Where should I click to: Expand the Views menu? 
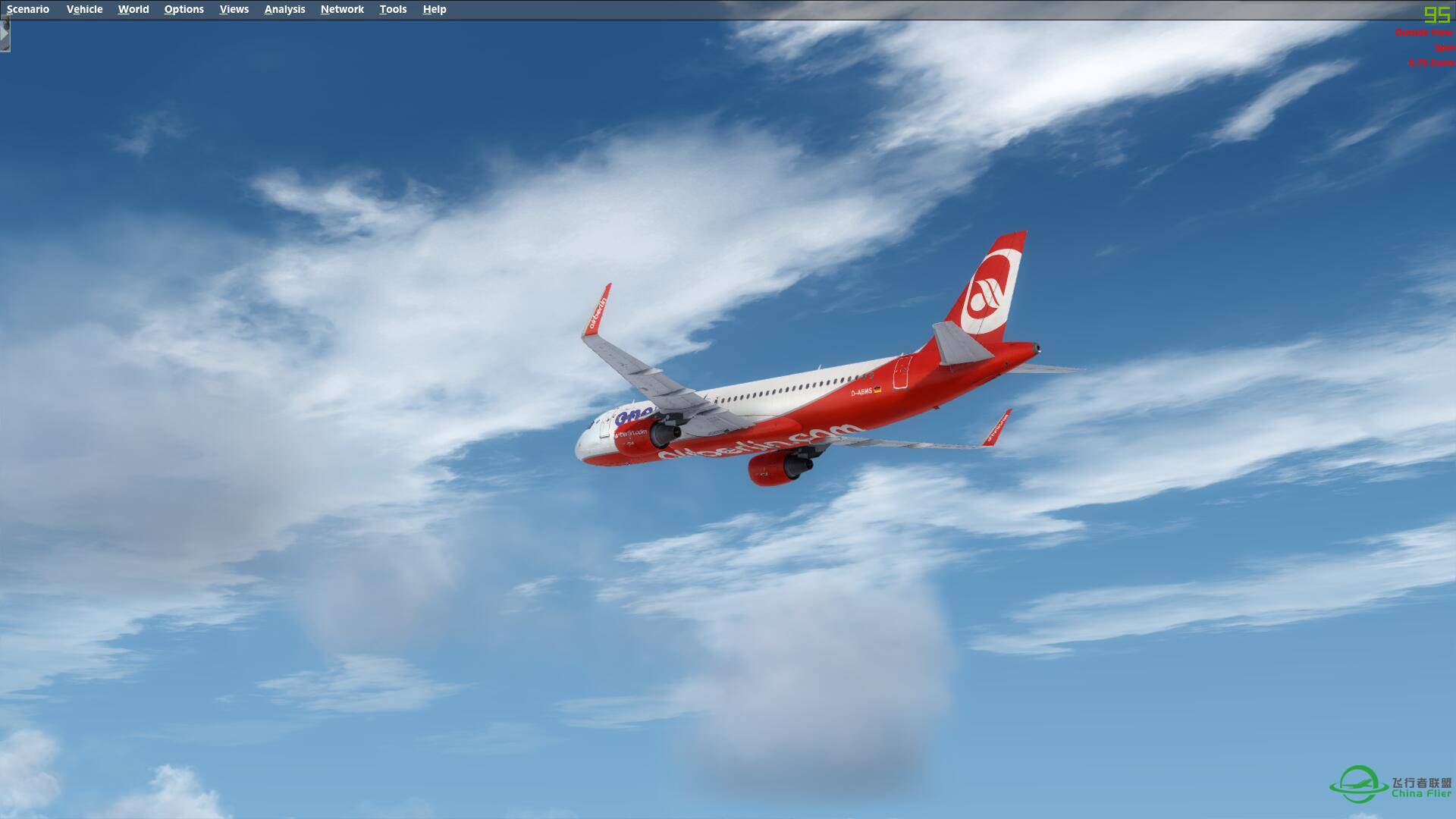[234, 9]
